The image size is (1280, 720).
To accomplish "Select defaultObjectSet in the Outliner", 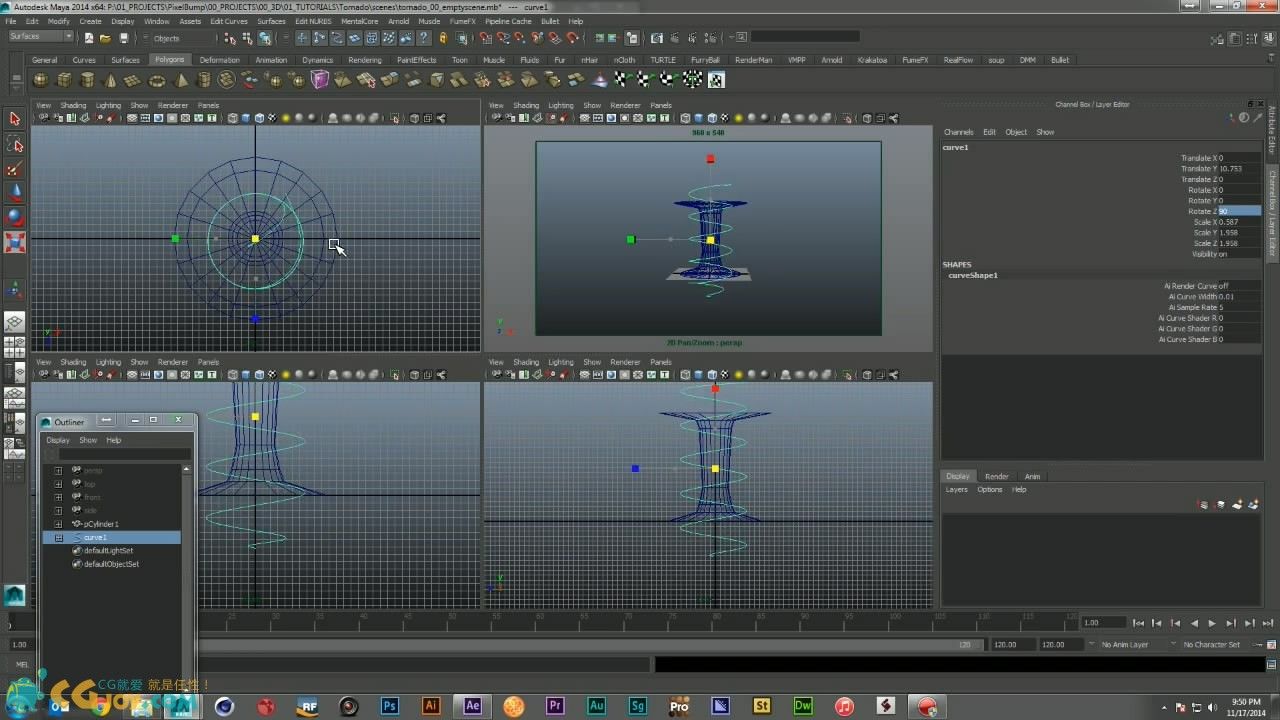I will coord(111,564).
